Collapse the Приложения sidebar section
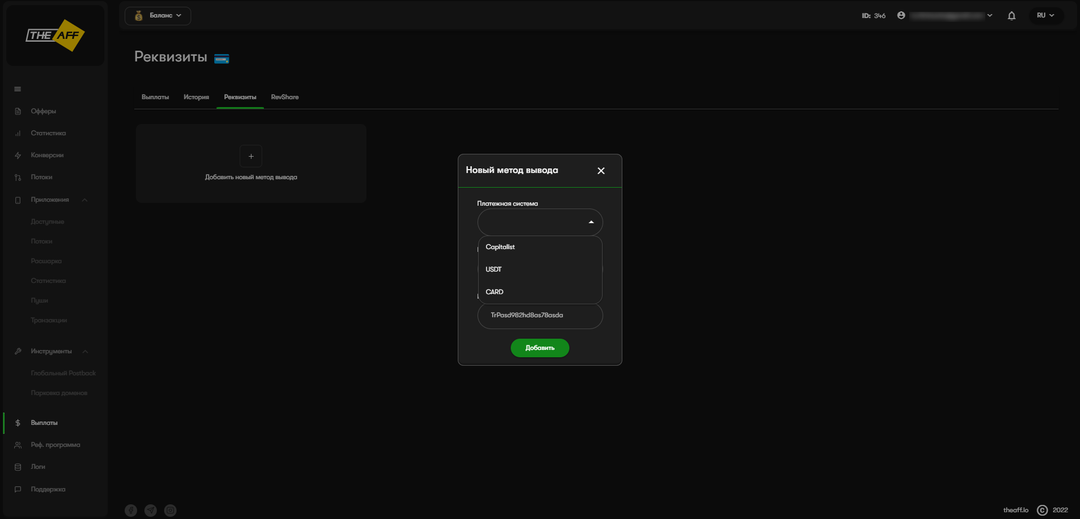1080x519 pixels. coord(85,200)
